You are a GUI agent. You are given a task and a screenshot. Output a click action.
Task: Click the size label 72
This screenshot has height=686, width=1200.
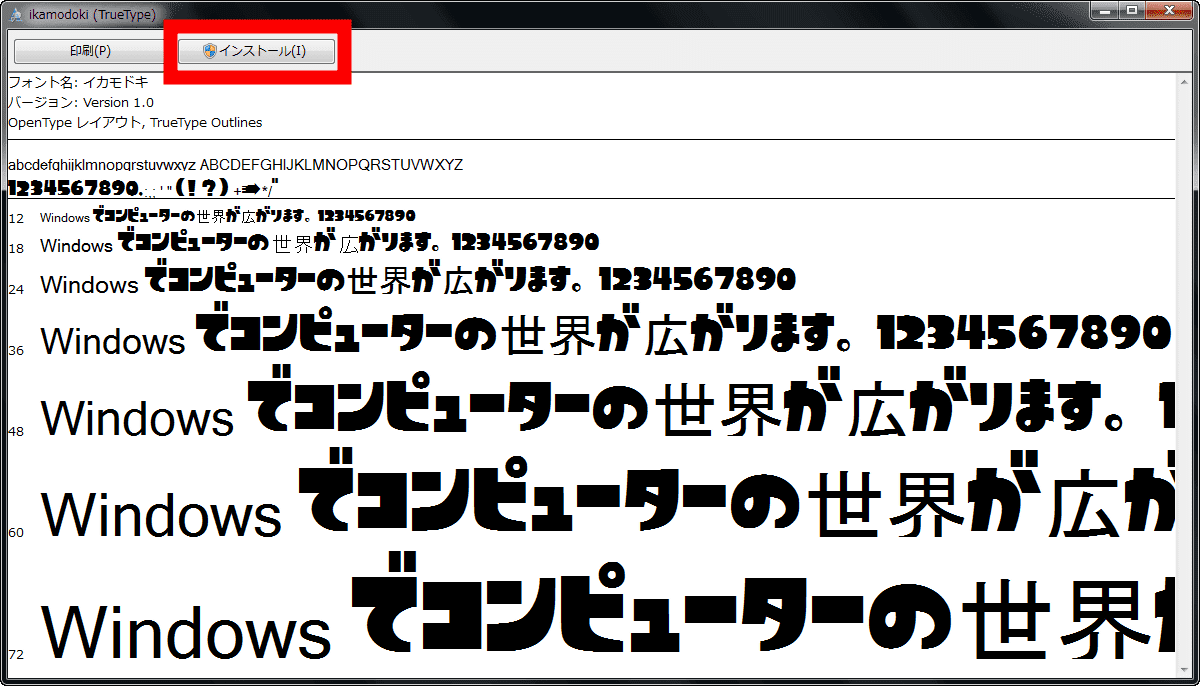coord(16,655)
